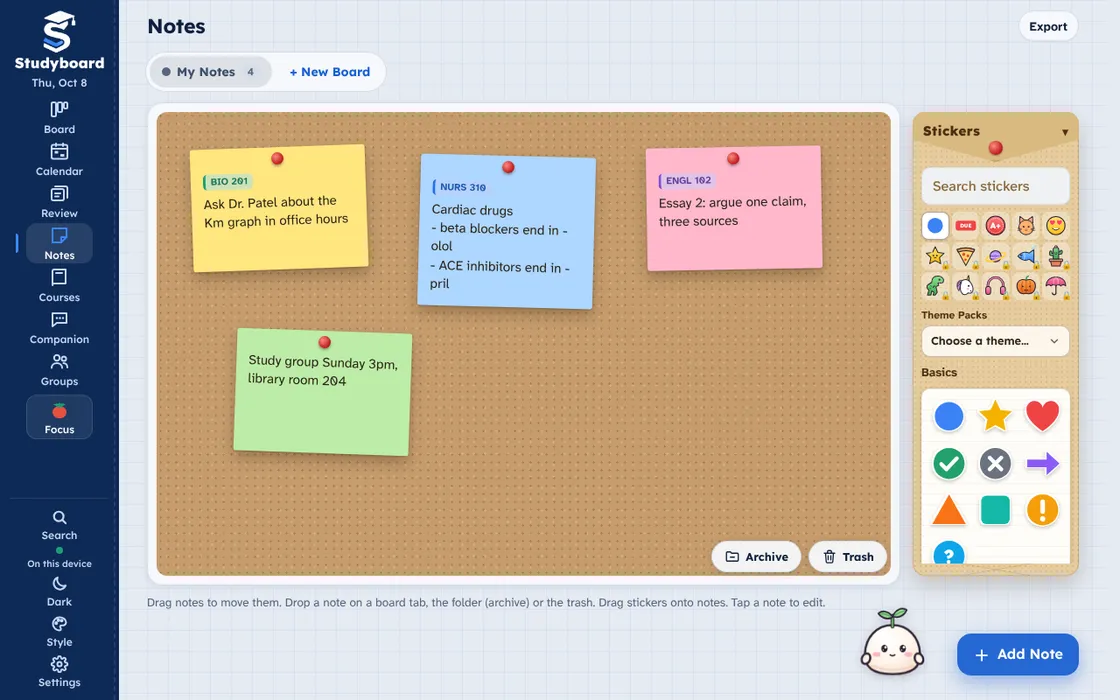Click the 'On this device' status indicator
This screenshot has height=700, width=1120.
point(59,558)
